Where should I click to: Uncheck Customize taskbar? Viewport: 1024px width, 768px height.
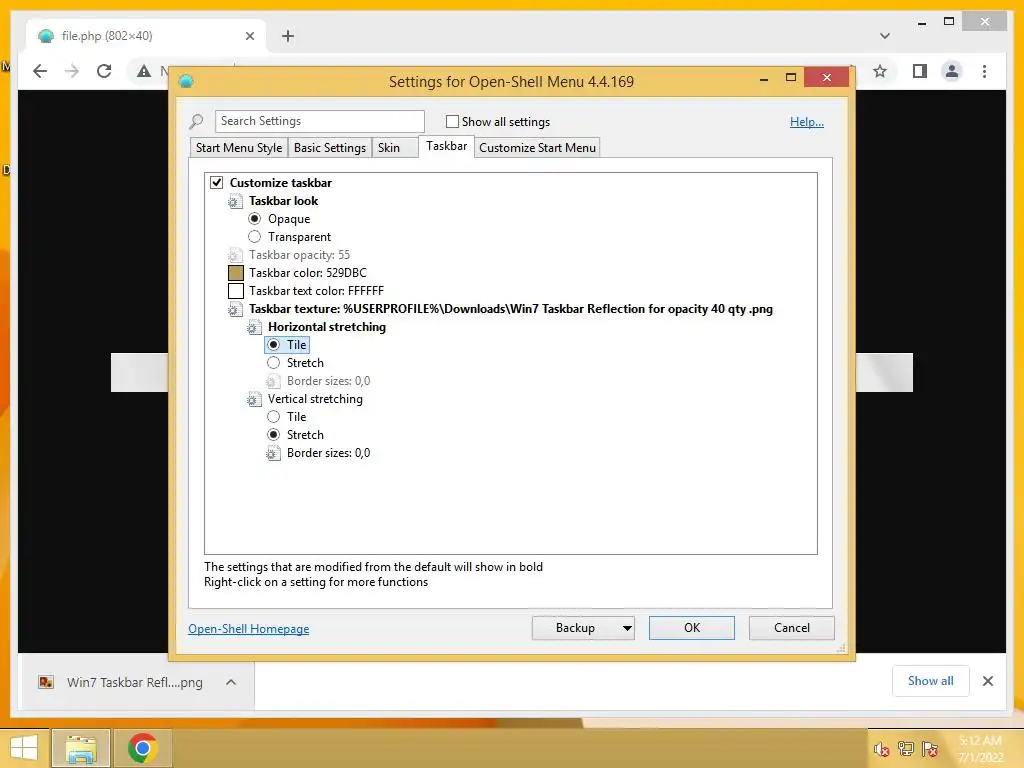(216, 183)
